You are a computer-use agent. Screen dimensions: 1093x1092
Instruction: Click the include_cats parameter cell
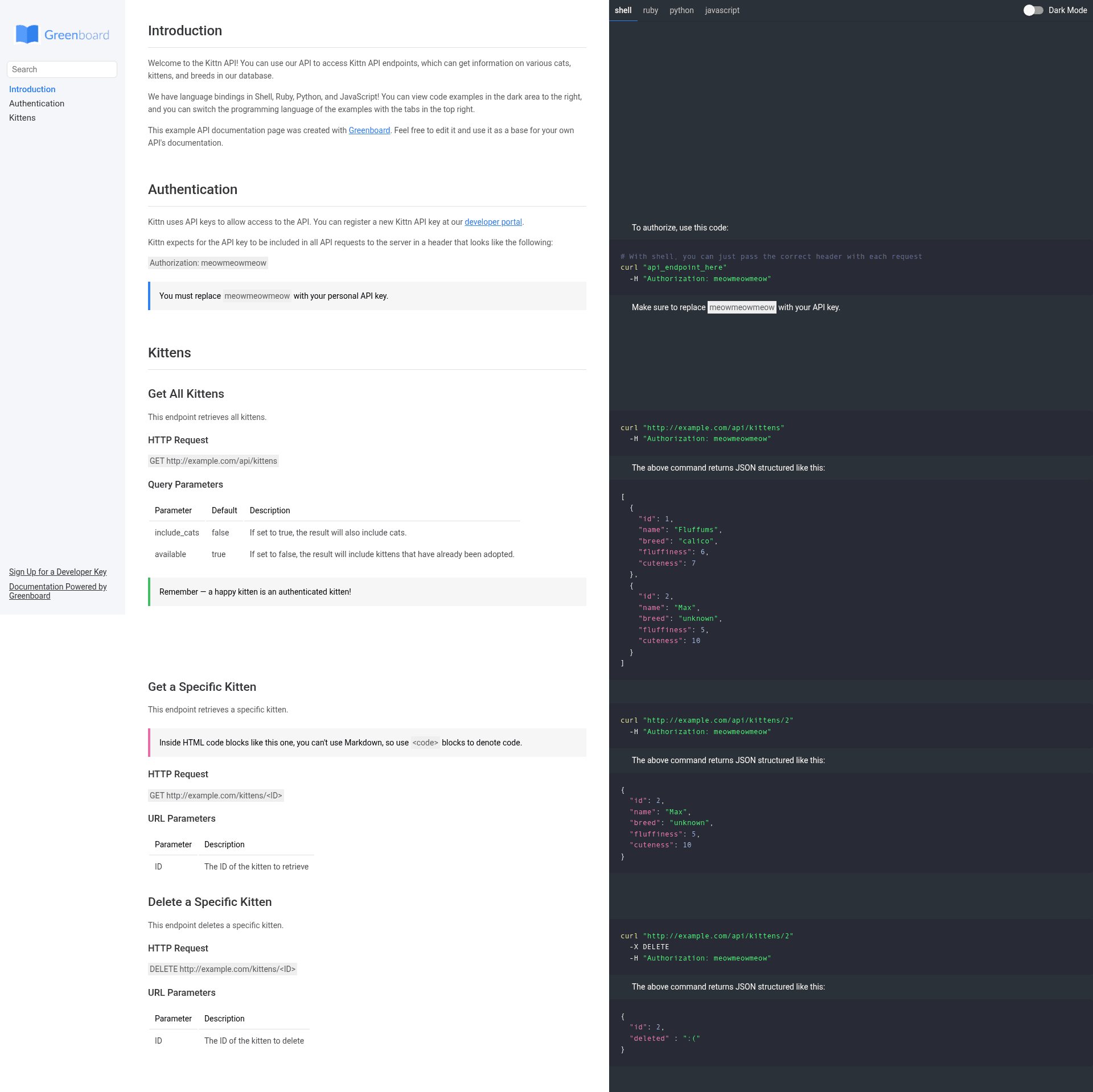pyautogui.click(x=177, y=533)
